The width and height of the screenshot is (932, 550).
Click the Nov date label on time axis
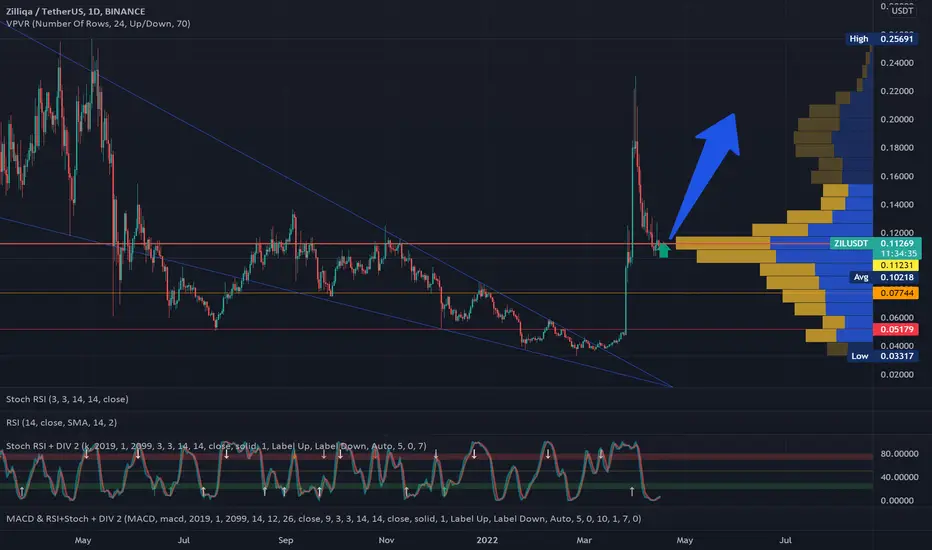tap(386, 540)
